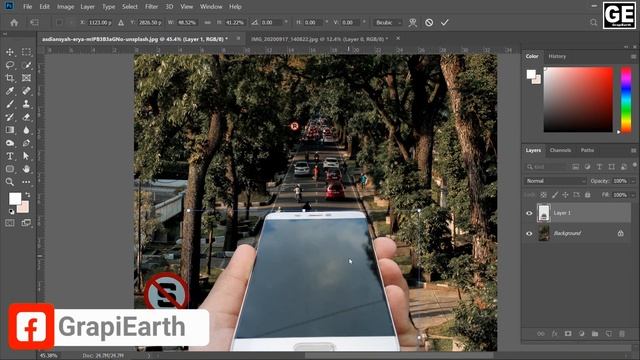Reset default foreground and background colors
640x360 pixels.
11,211
